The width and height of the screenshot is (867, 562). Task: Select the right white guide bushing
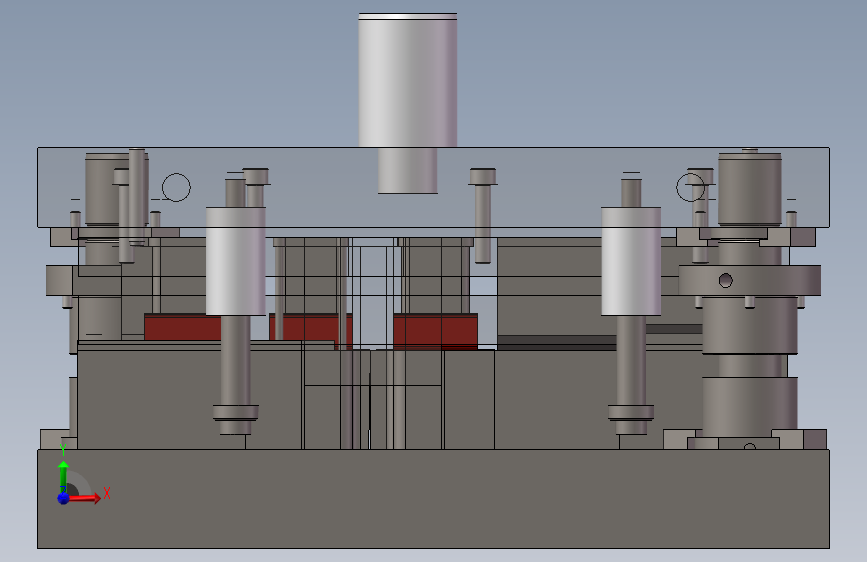tap(631, 261)
